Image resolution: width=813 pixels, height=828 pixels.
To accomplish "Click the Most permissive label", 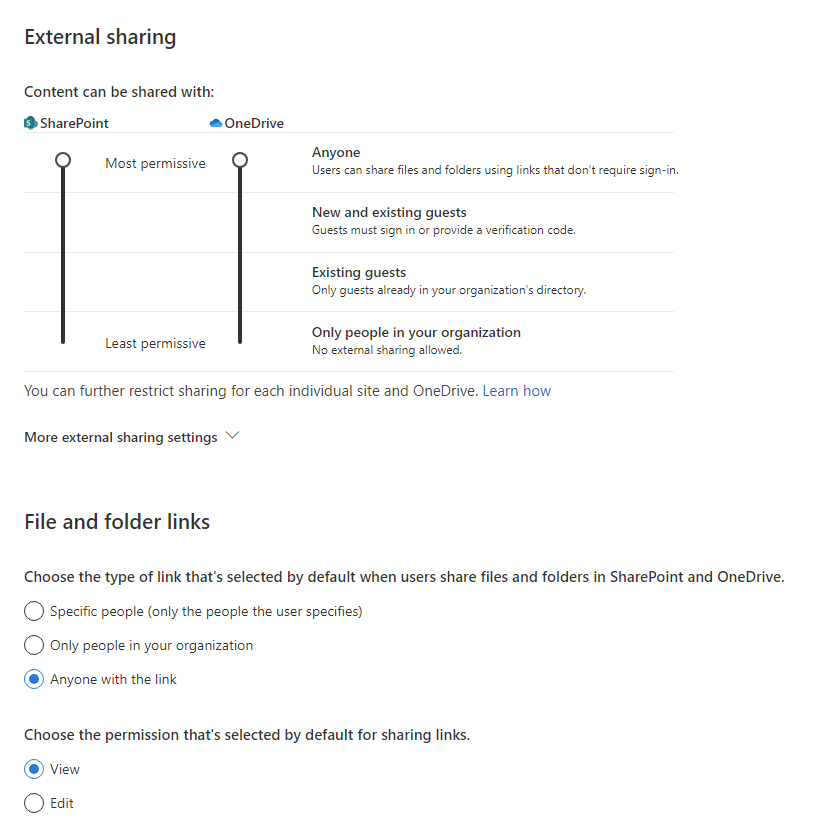I will 155,163.
